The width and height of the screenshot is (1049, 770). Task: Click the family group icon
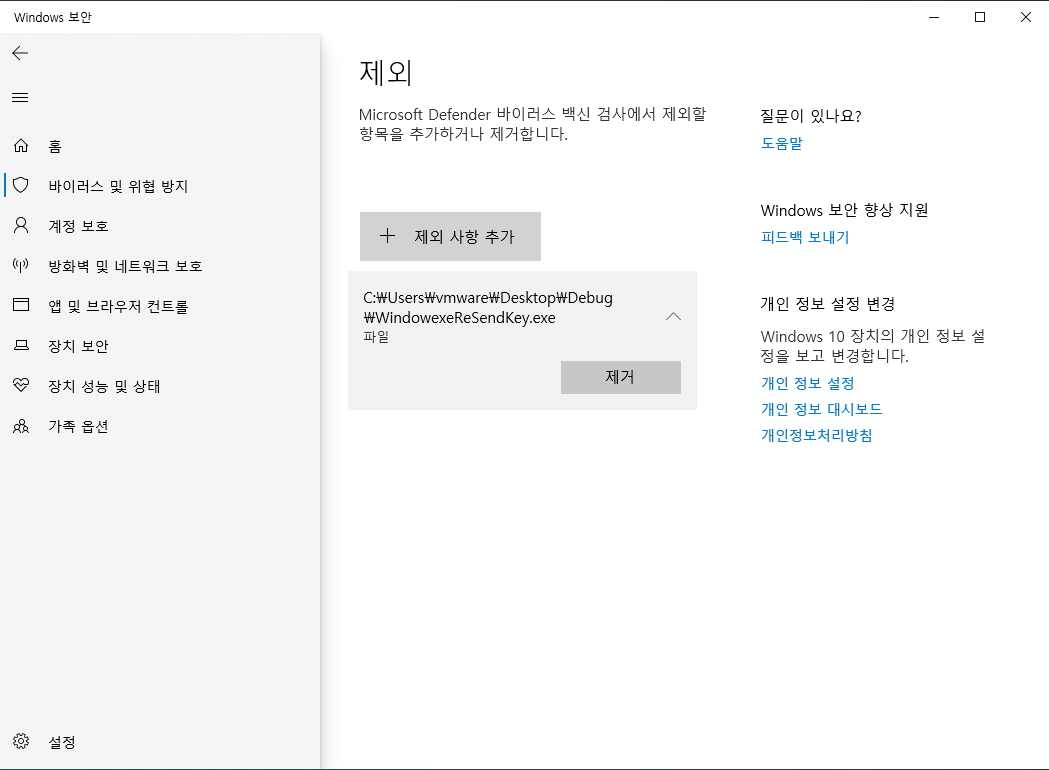(21, 426)
